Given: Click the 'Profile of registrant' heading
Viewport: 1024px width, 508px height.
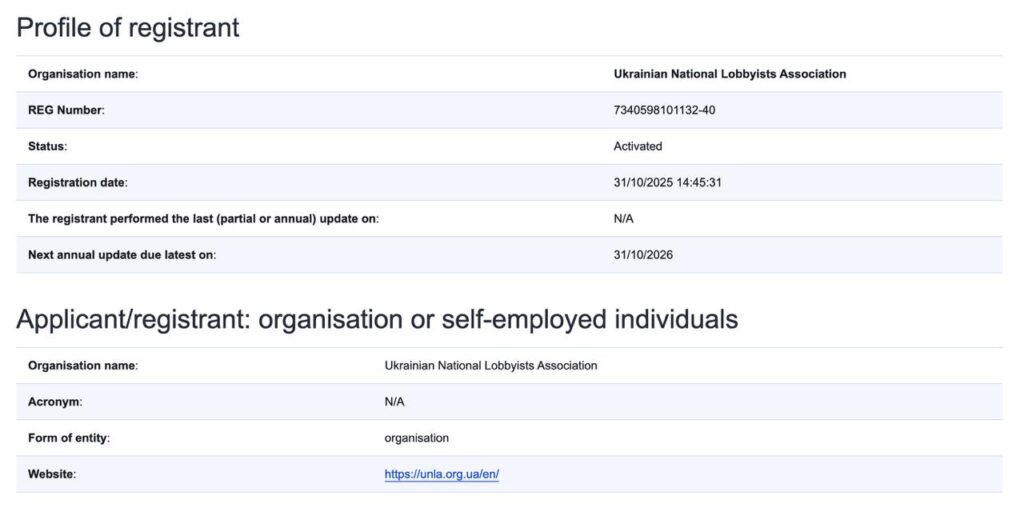Looking at the screenshot, I should click(128, 27).
